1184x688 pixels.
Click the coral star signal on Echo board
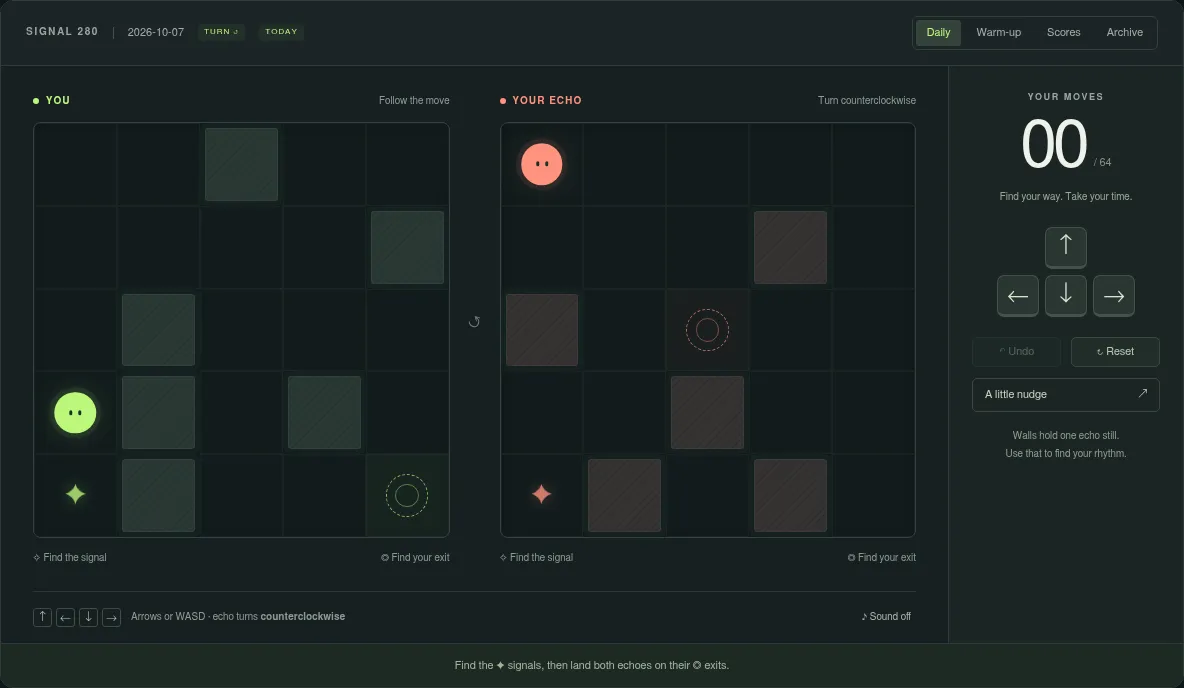541,495
